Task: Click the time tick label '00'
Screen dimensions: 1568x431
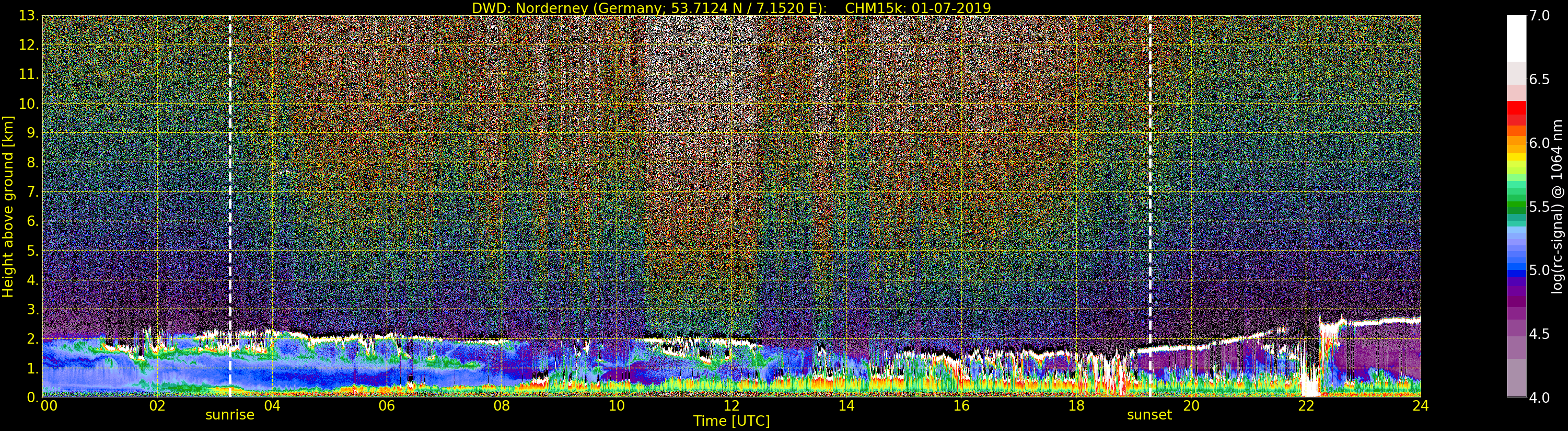Action: [x=49, y=406]
